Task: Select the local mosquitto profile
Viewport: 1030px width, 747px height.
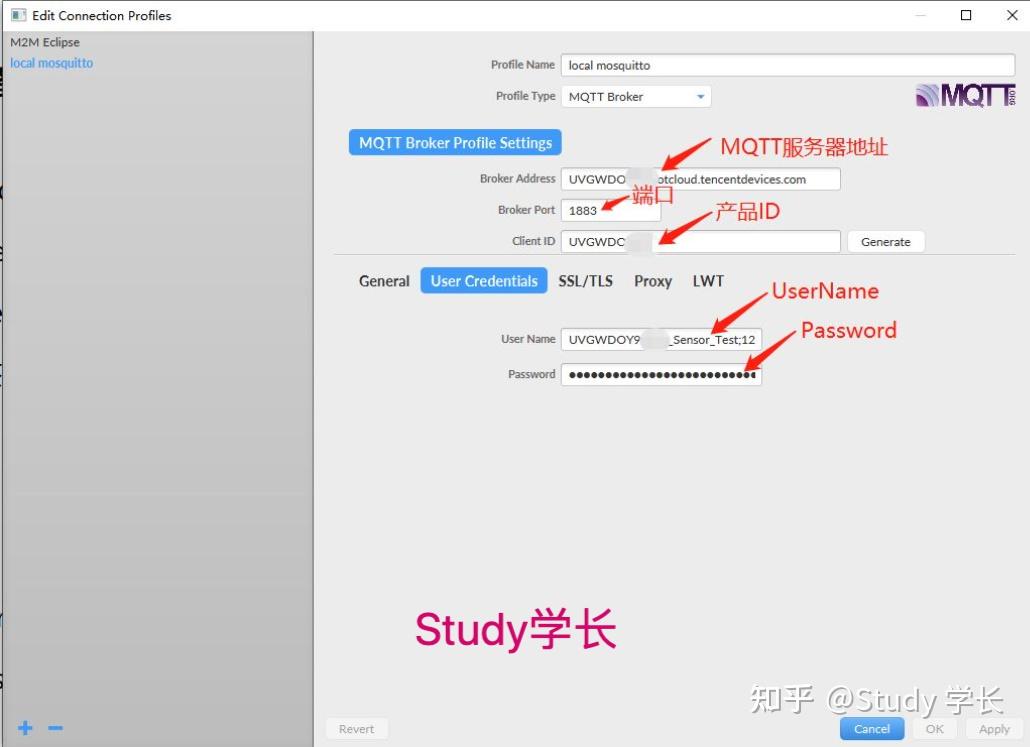Action: 51,62
